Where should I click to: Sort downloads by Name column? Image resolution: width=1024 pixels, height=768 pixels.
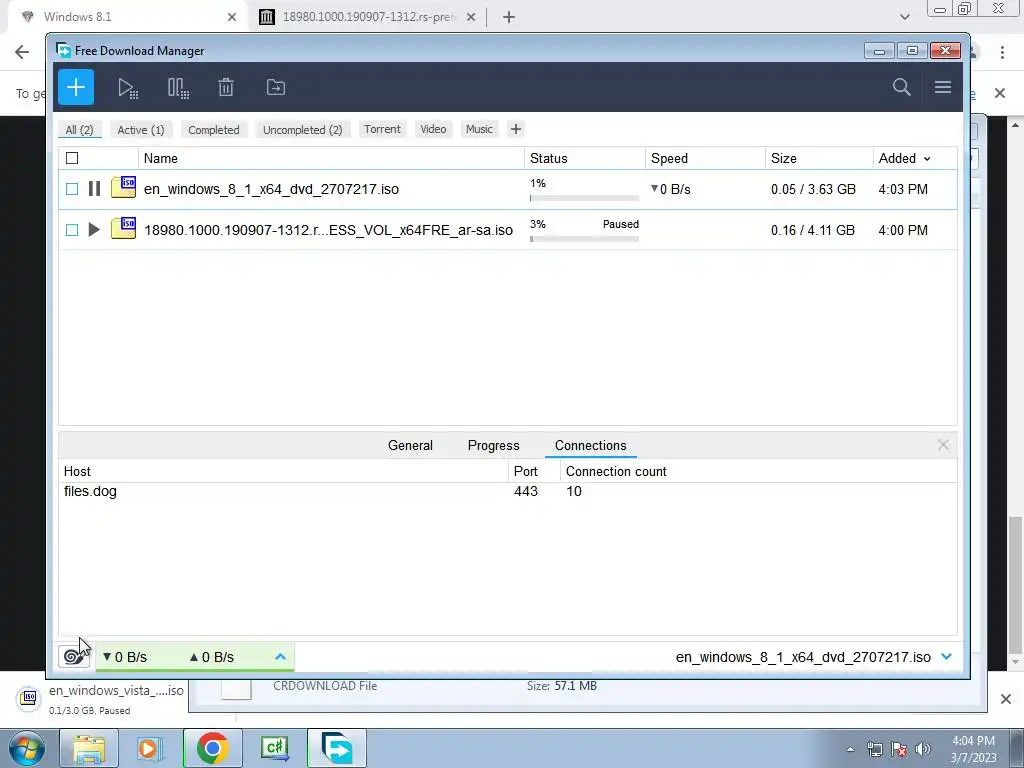(330, 158)
